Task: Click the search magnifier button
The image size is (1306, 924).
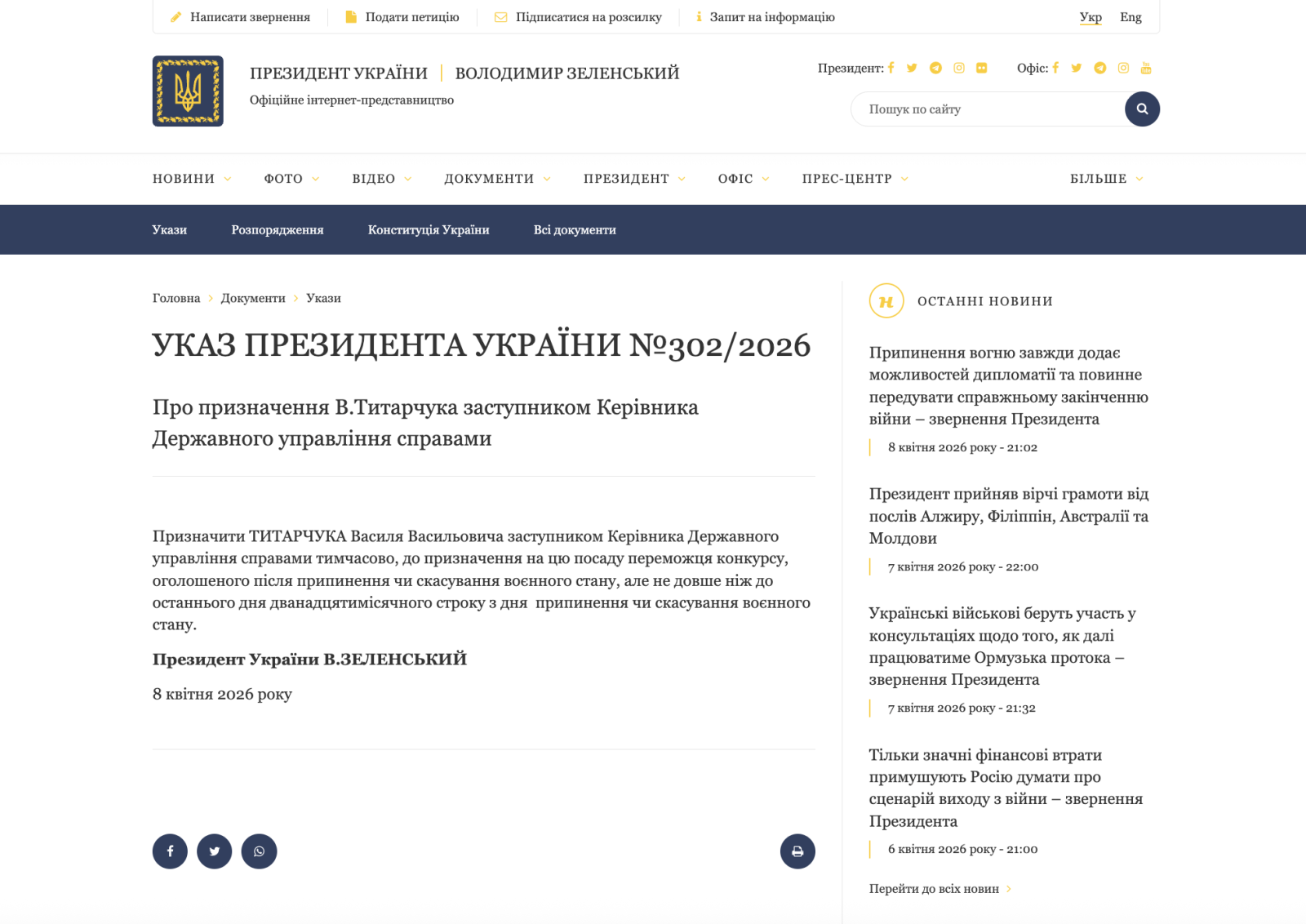Action: [x=1142, y=109]
